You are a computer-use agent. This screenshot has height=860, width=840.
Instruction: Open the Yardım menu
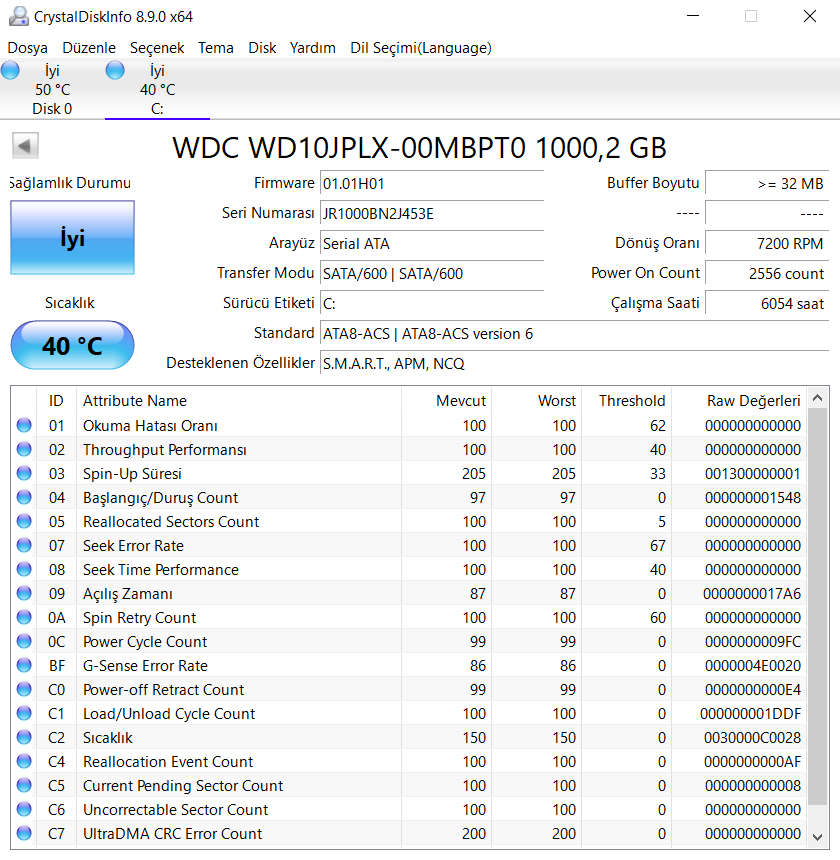[313, 48]
